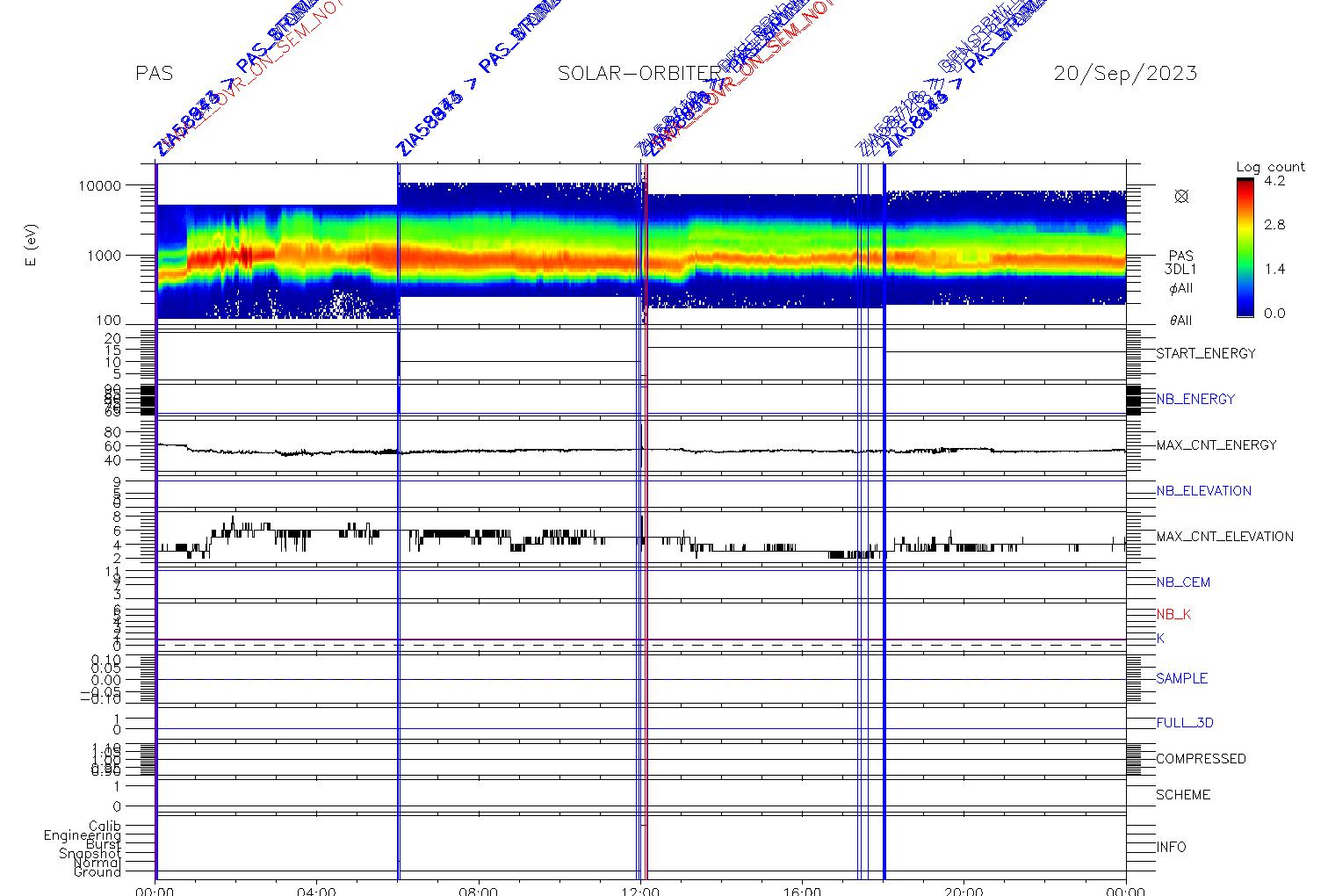This screenshot has width=1328, height=896.
Task: Click the 20:00 time axis label
Action: click(x=964, y=890)
